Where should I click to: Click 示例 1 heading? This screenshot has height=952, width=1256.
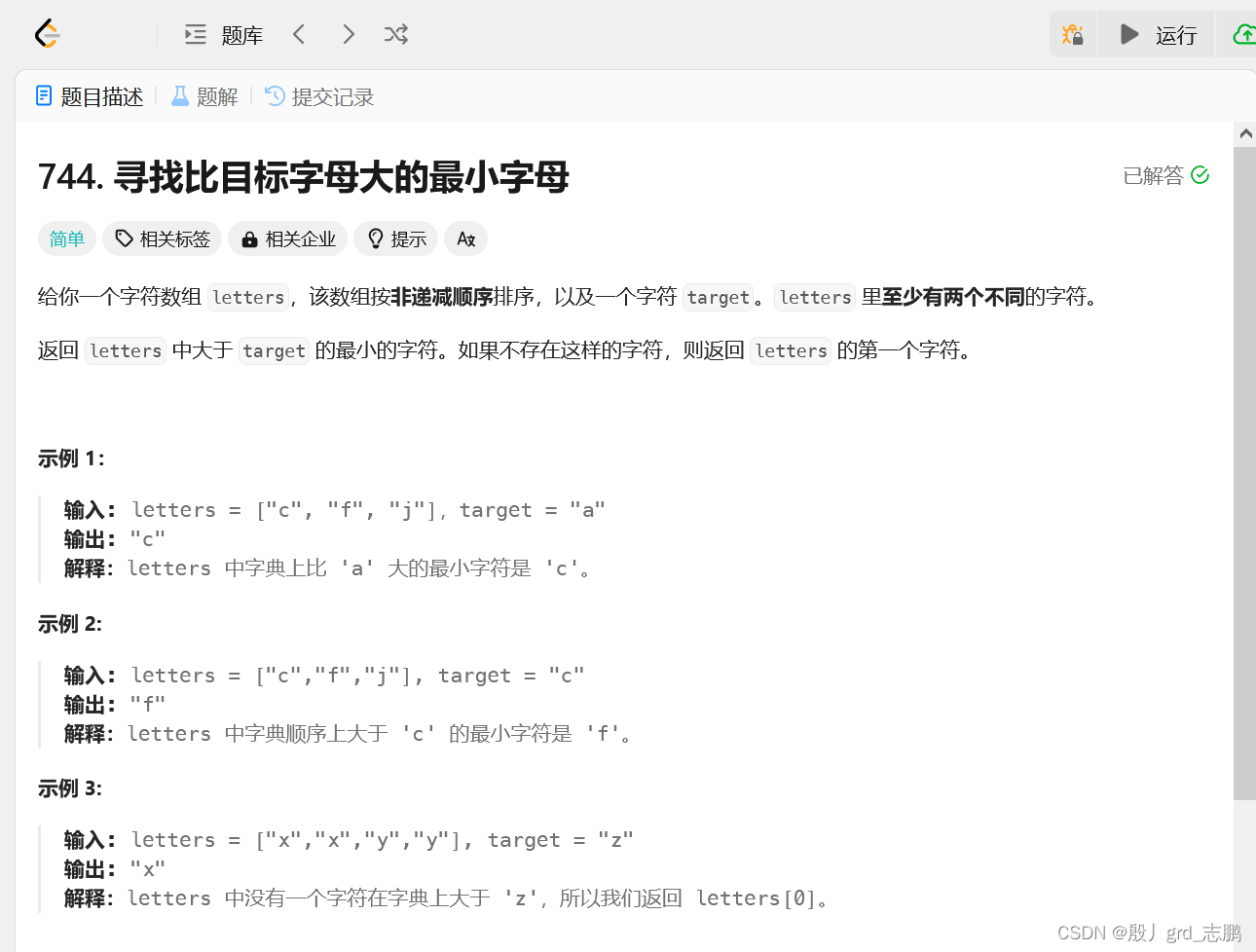click(71, 458)
